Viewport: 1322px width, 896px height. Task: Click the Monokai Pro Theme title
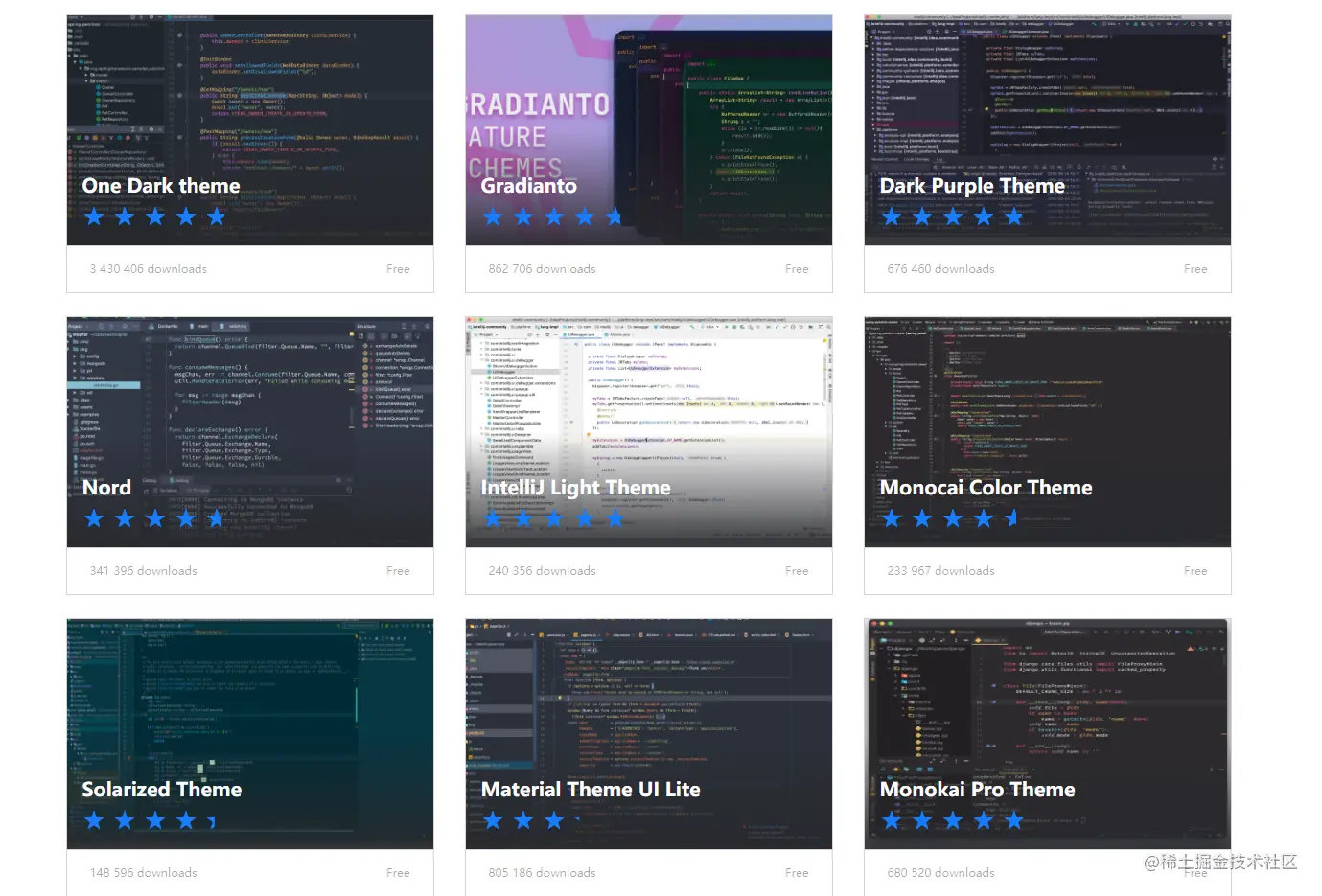tap(977, 790)
